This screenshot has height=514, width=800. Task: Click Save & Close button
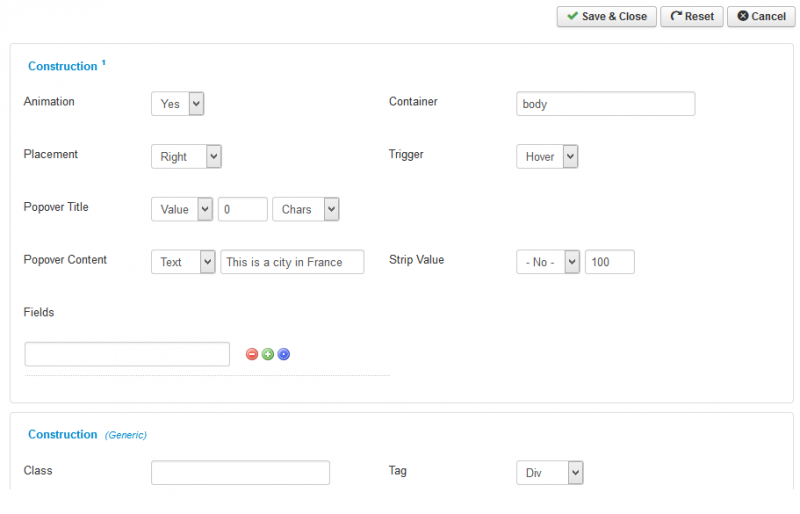tap(607, 16)
